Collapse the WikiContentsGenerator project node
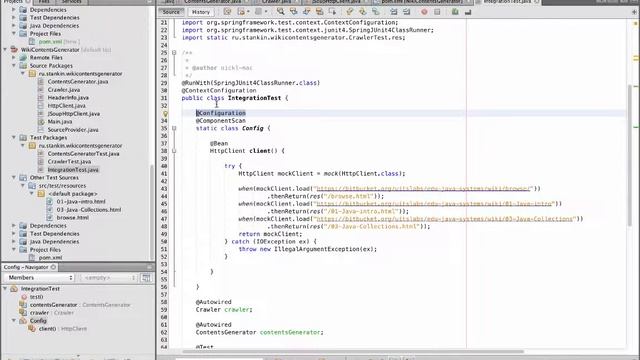The image size is (640, 360). point(5,49)
